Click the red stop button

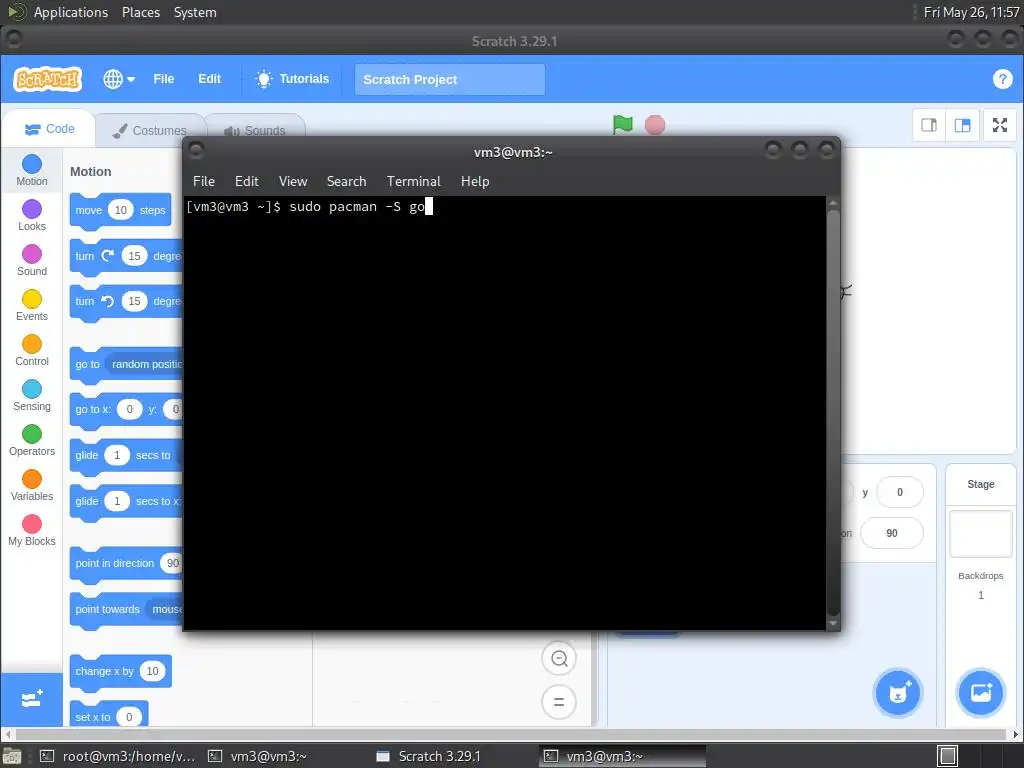[x=654, y=125]
